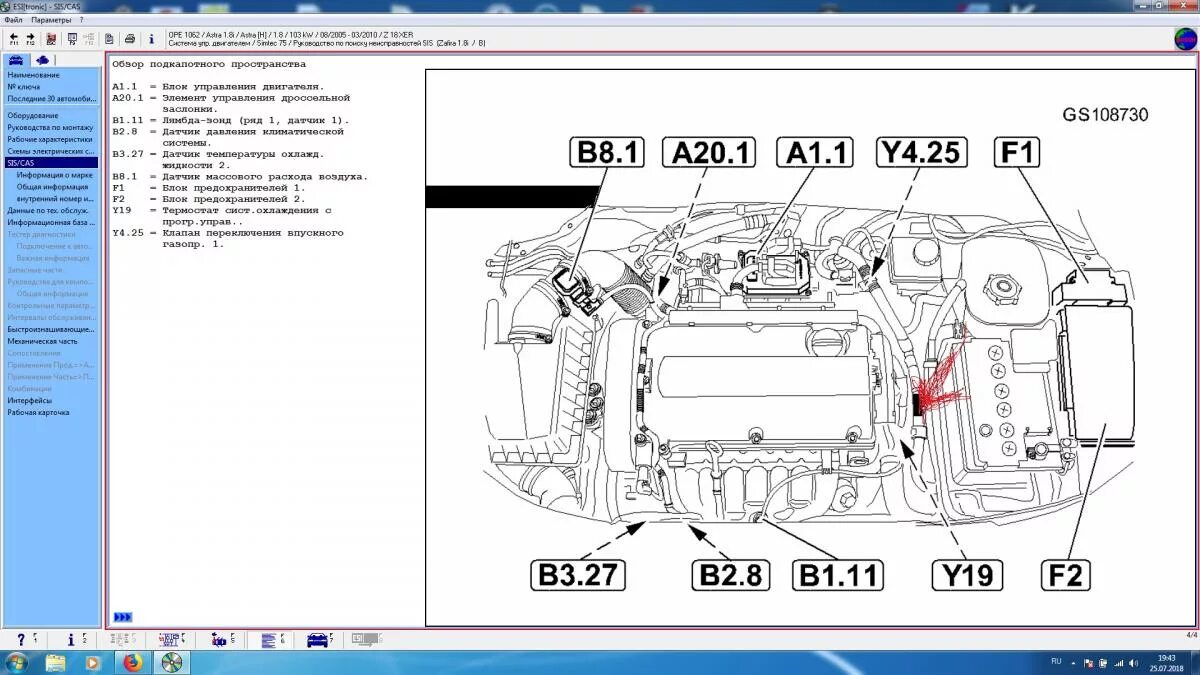Click the blue list lines icon in bottom toolbar
This screenshot has height=675, width=1200.
[x=268, y=639]
